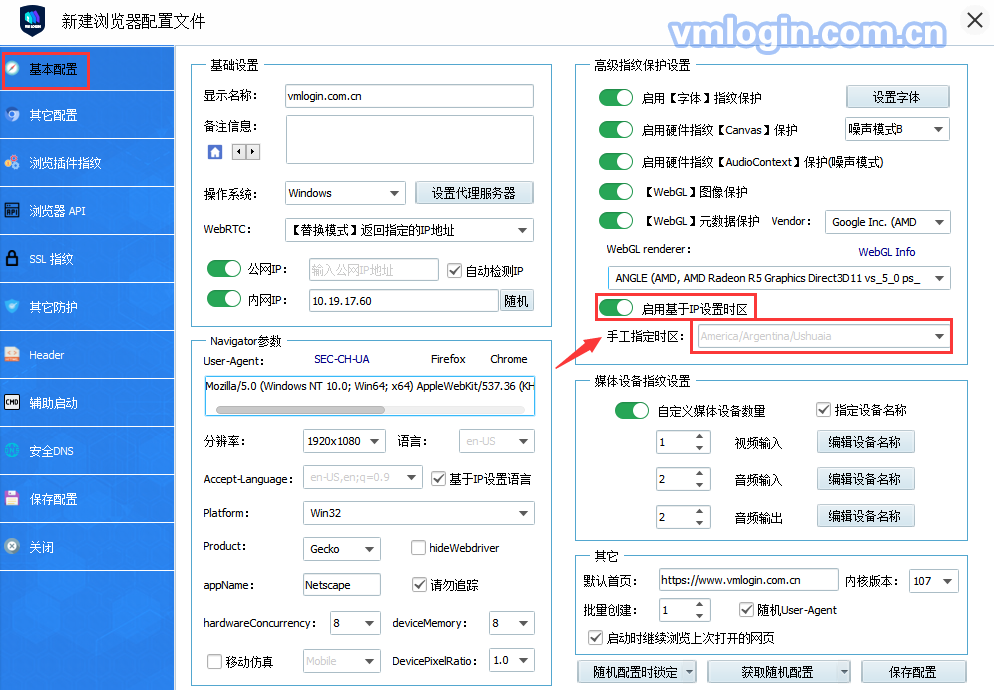Screen dimensions: 994x690
Task: Toggle the Canvas fingerprint protection switch
Action: pos(616,129)
